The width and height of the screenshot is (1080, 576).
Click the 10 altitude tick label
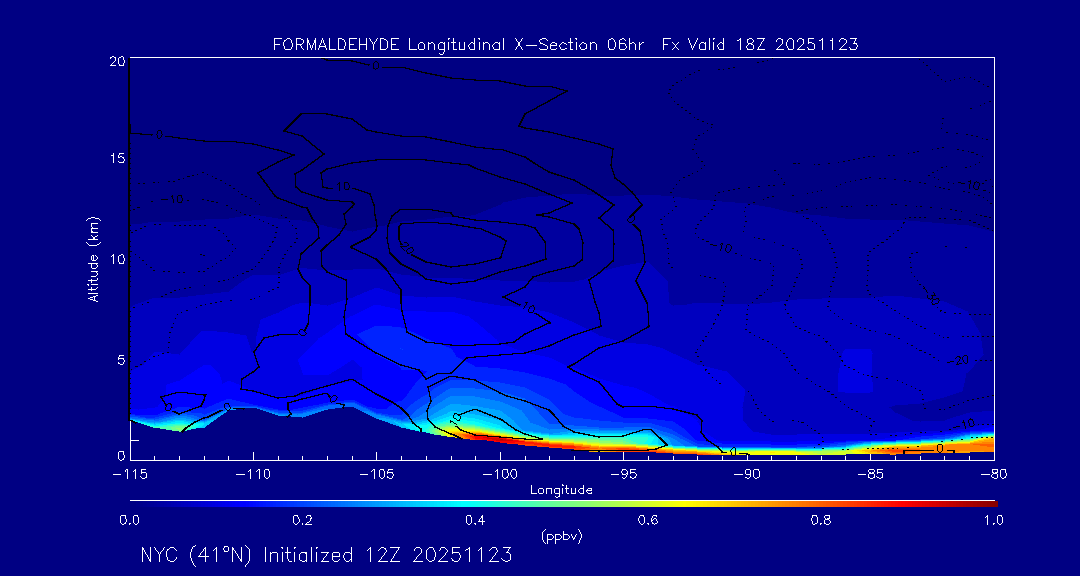coord(116,259)
